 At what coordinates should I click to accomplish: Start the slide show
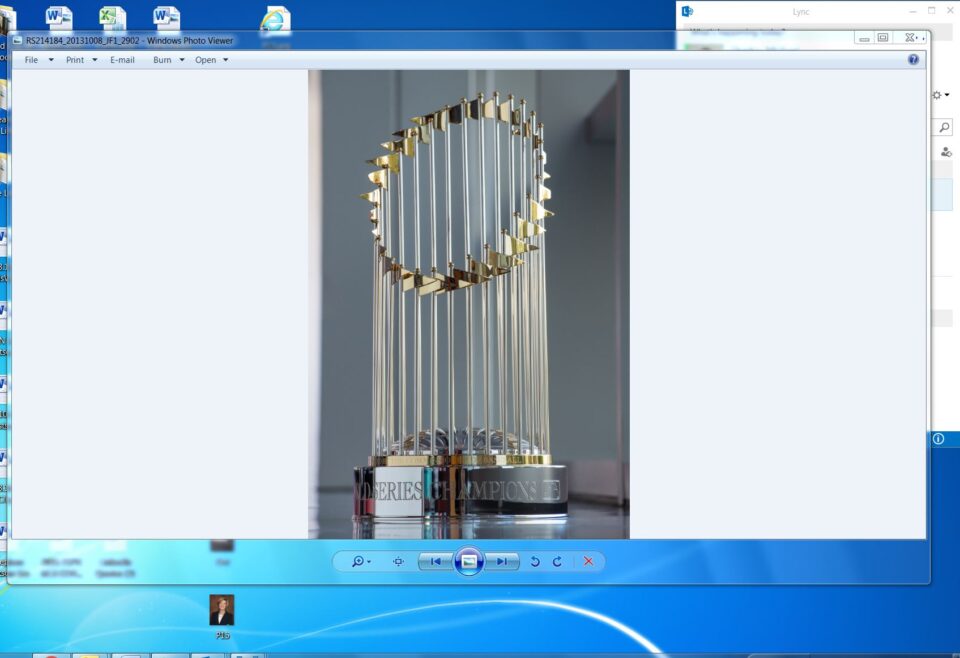[x=469, y=561]
